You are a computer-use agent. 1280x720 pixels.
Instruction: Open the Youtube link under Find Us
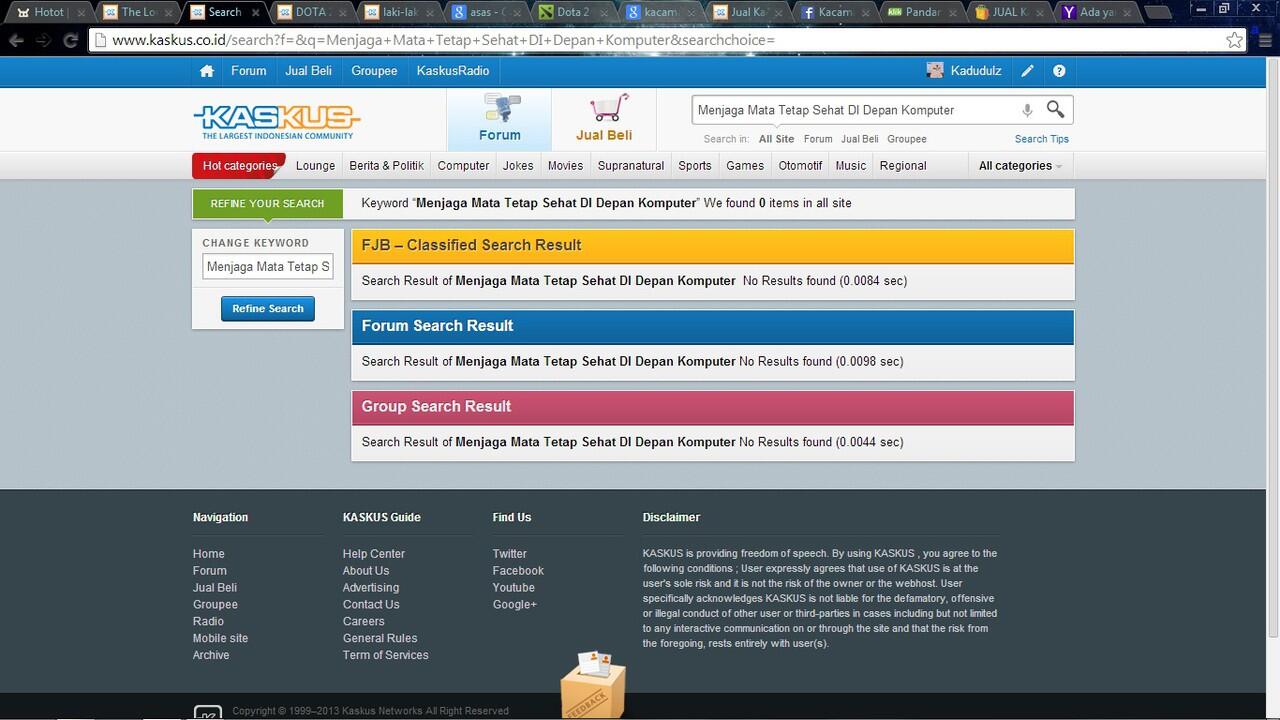[514, 588]
